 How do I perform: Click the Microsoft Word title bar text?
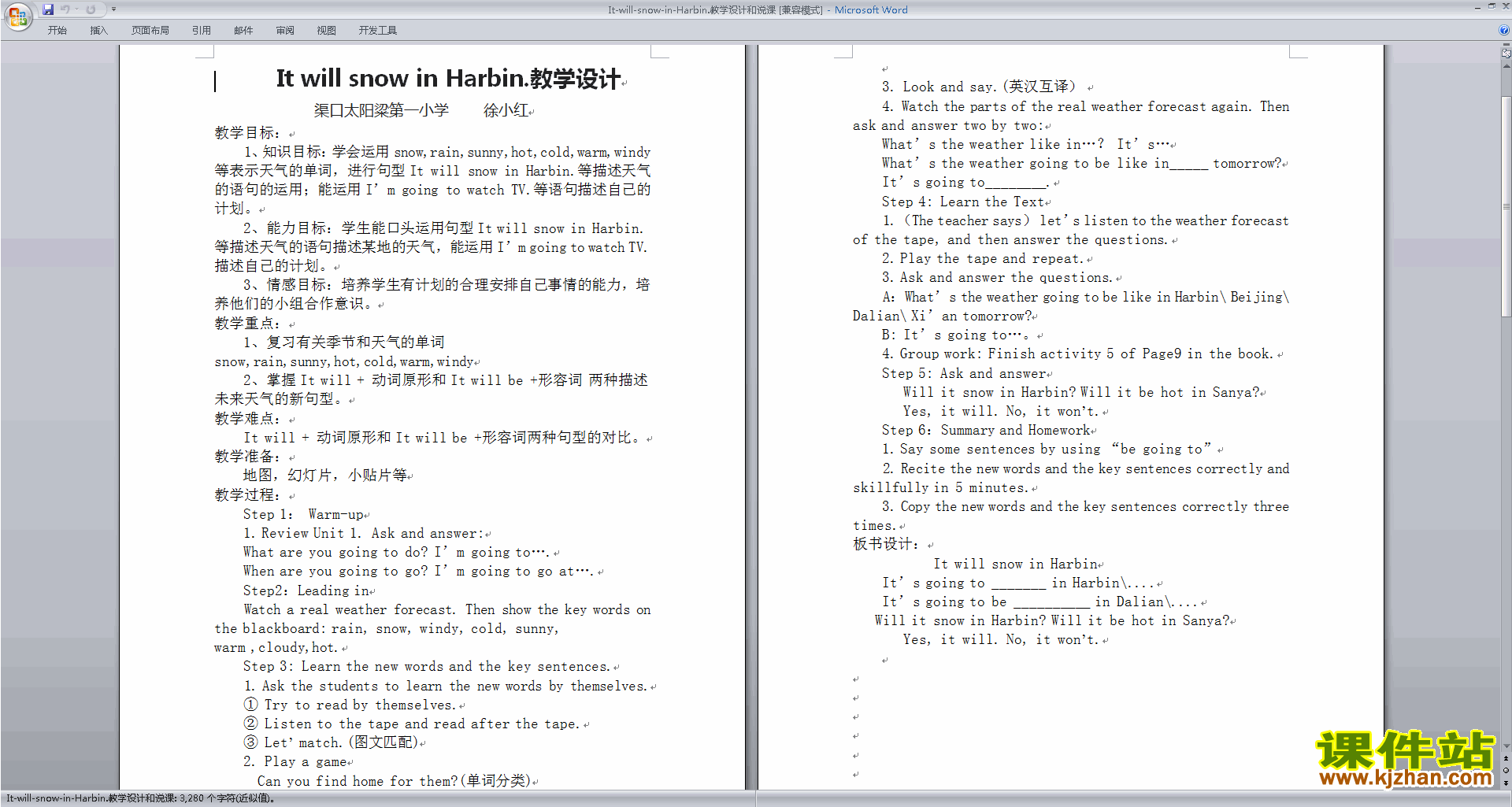(x=871, y=10)
